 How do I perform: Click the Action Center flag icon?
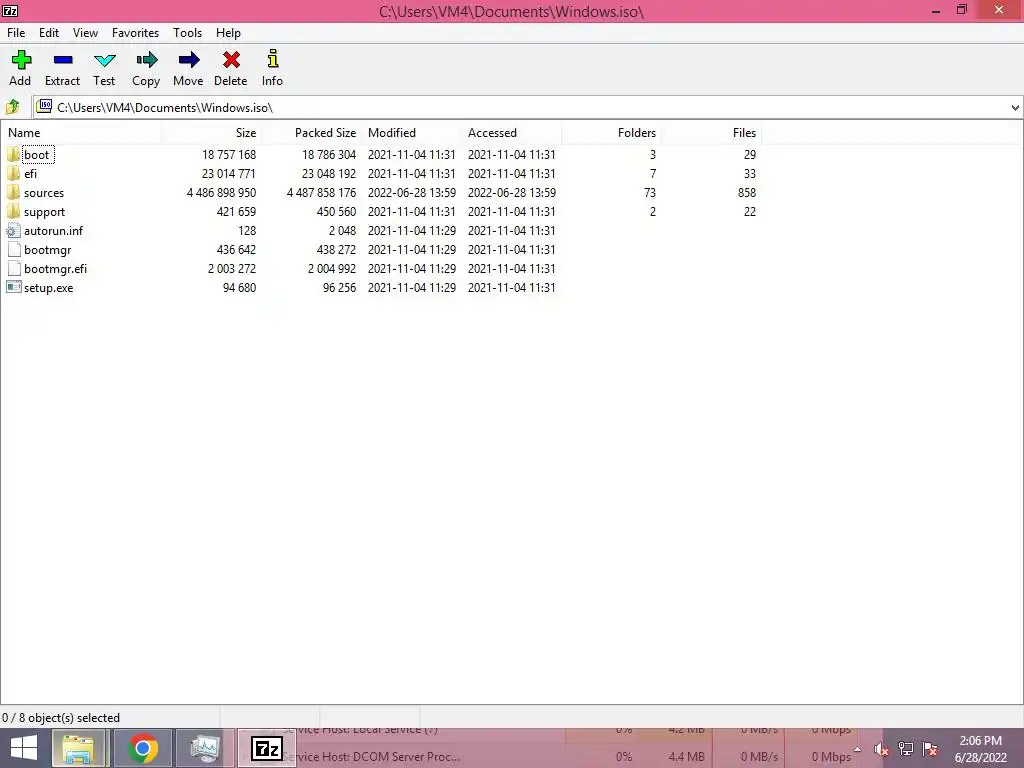pos(930,749)
